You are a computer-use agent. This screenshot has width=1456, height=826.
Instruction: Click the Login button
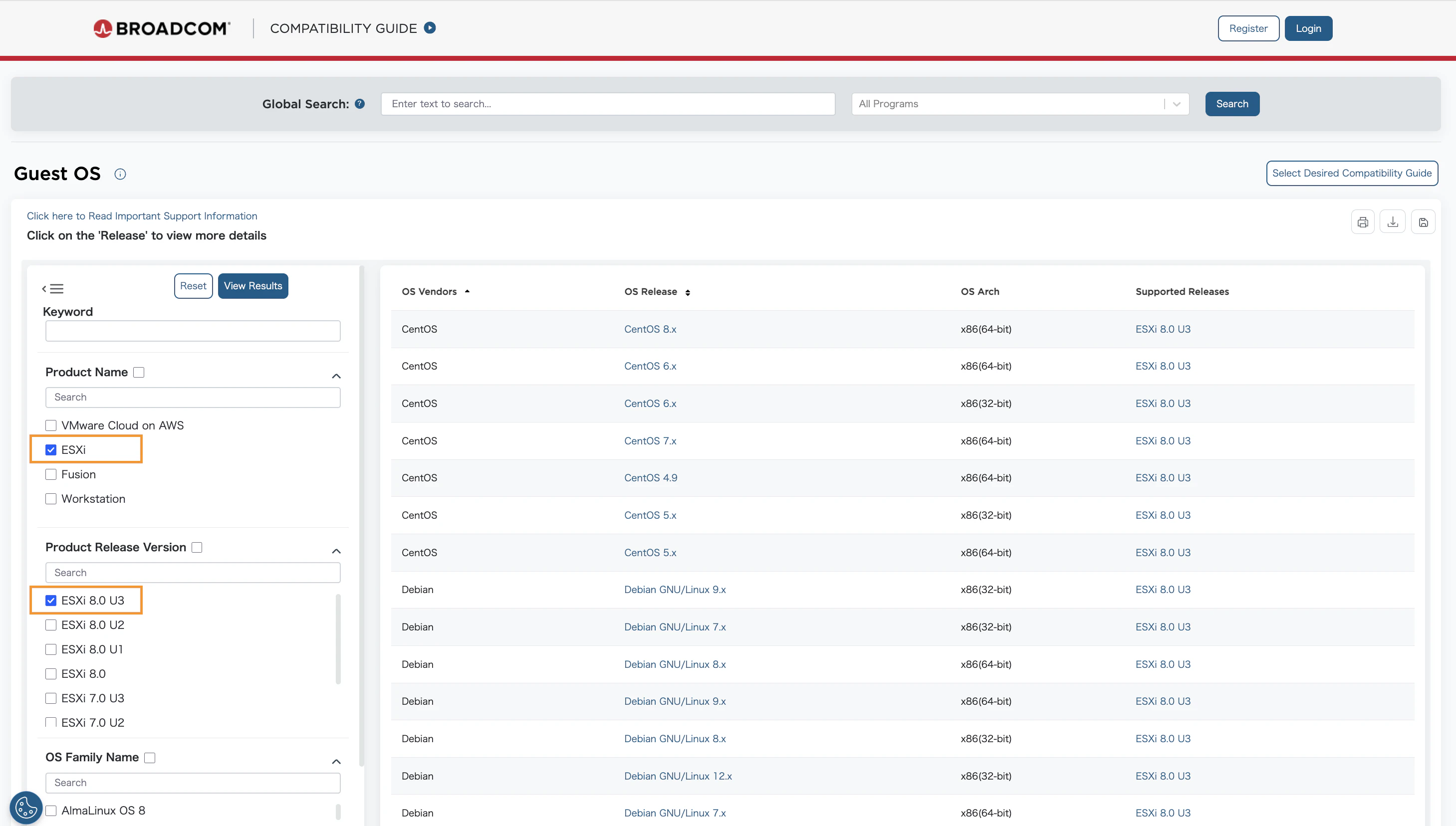point(1308,28)
